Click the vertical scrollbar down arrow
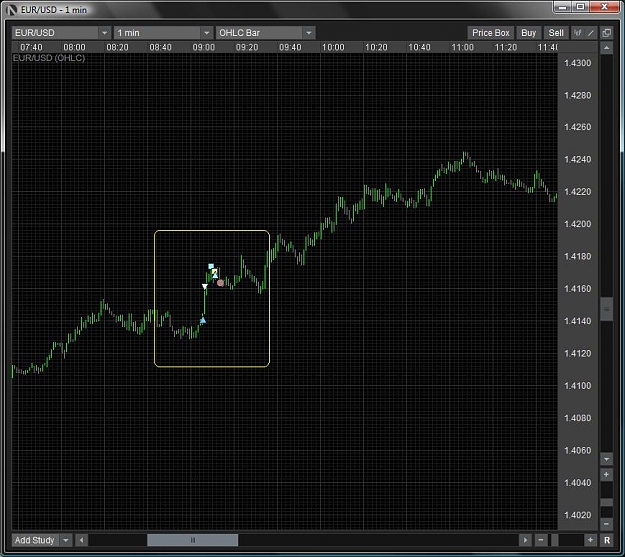The image size is (625, 557). click(606, 459)
